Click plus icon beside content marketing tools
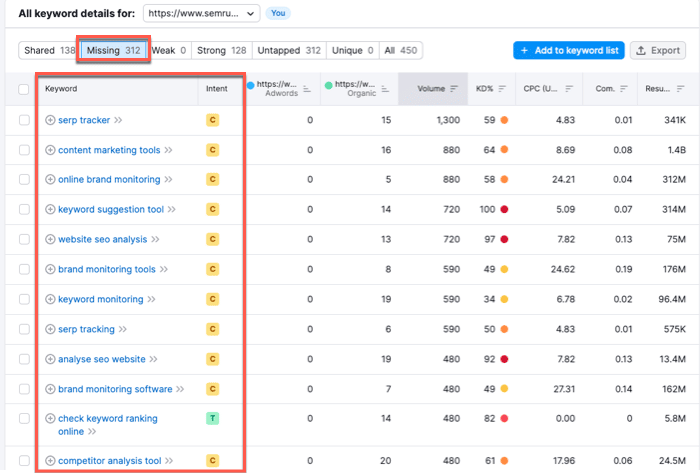This screenshot has width=700, height=473. pos(50,150)
